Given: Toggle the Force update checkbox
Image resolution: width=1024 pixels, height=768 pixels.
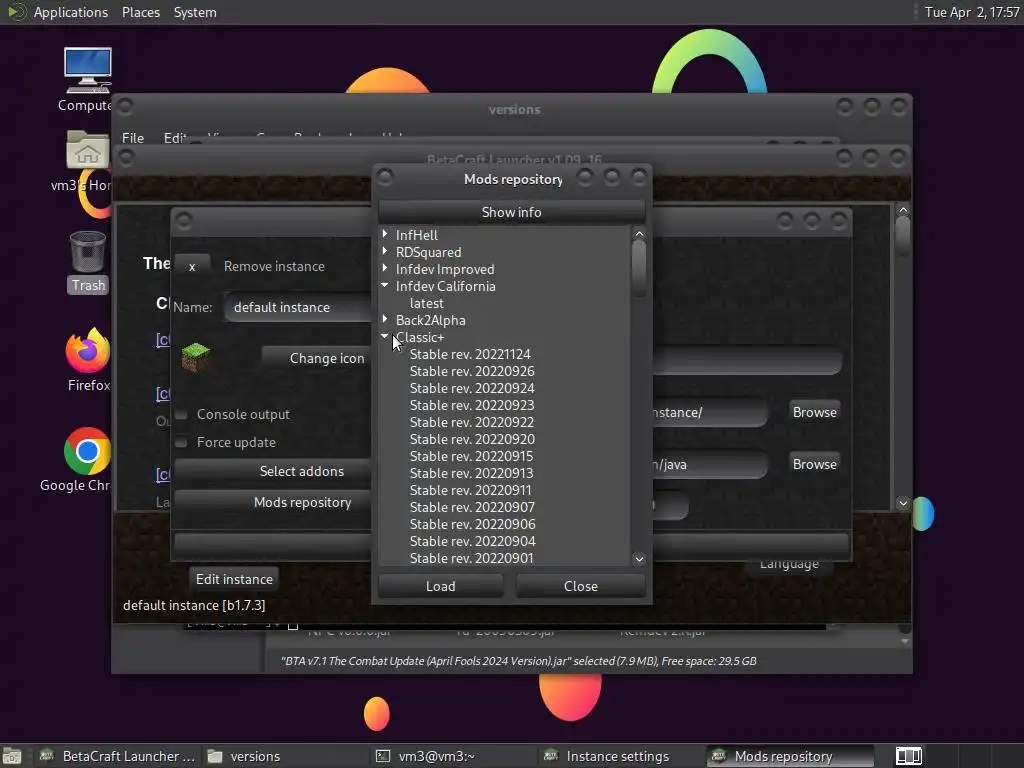Looking at the screenshot, I should (x=182, y=443).
